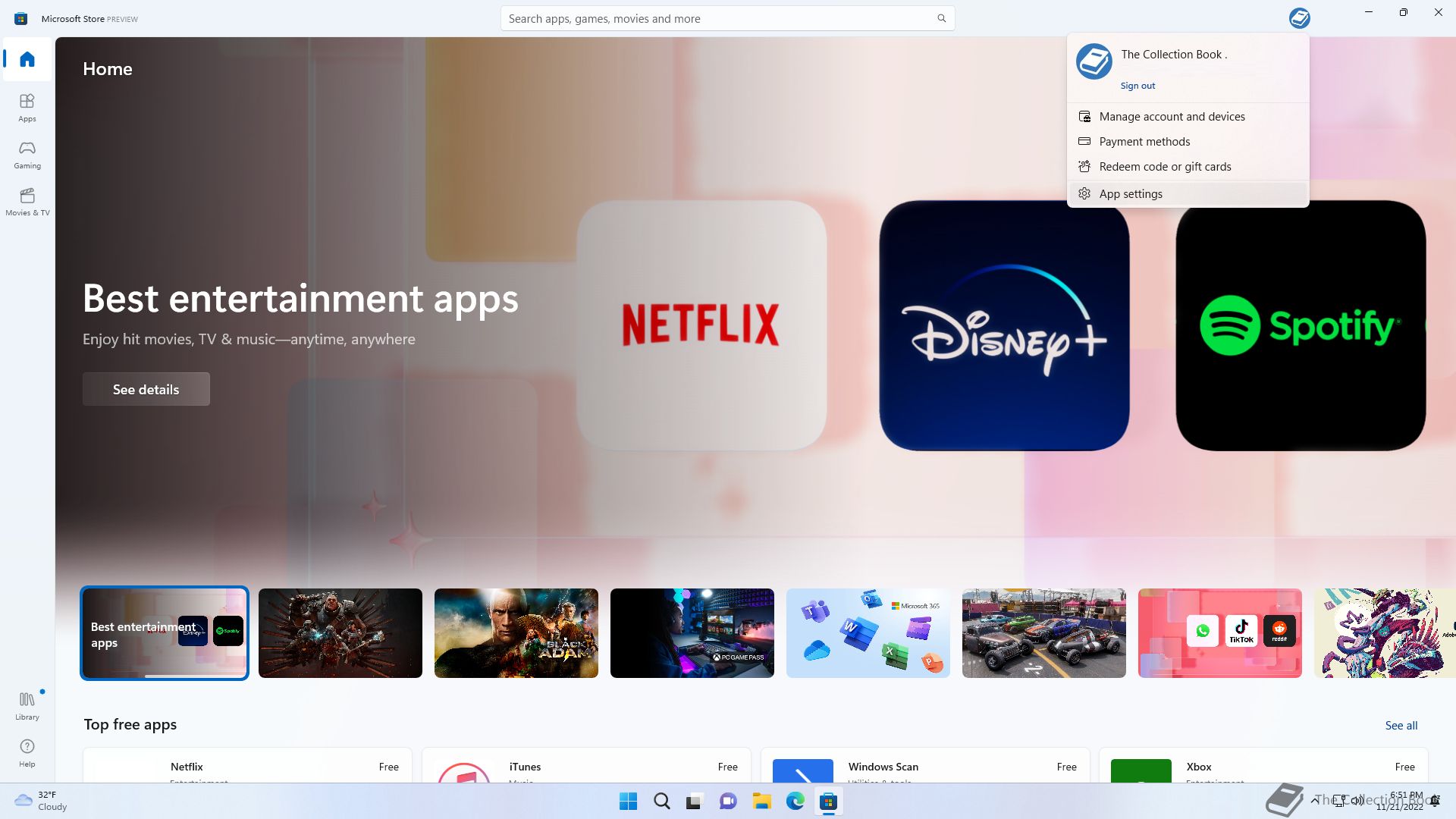Select the PC Game Pass carousel thumbnail
Image resolution: width=1456 pixels, height=819 pixels.
(x=692, y=633)
